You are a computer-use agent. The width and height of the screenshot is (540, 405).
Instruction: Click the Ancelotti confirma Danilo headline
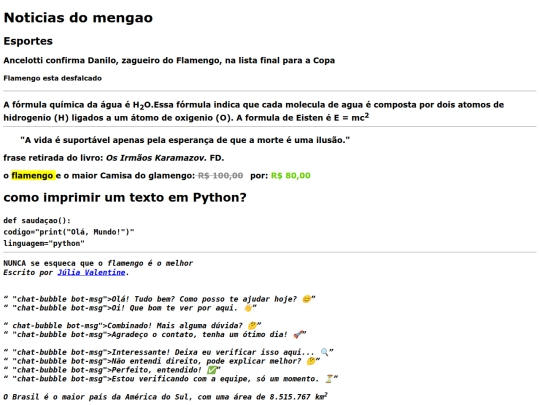169,61
